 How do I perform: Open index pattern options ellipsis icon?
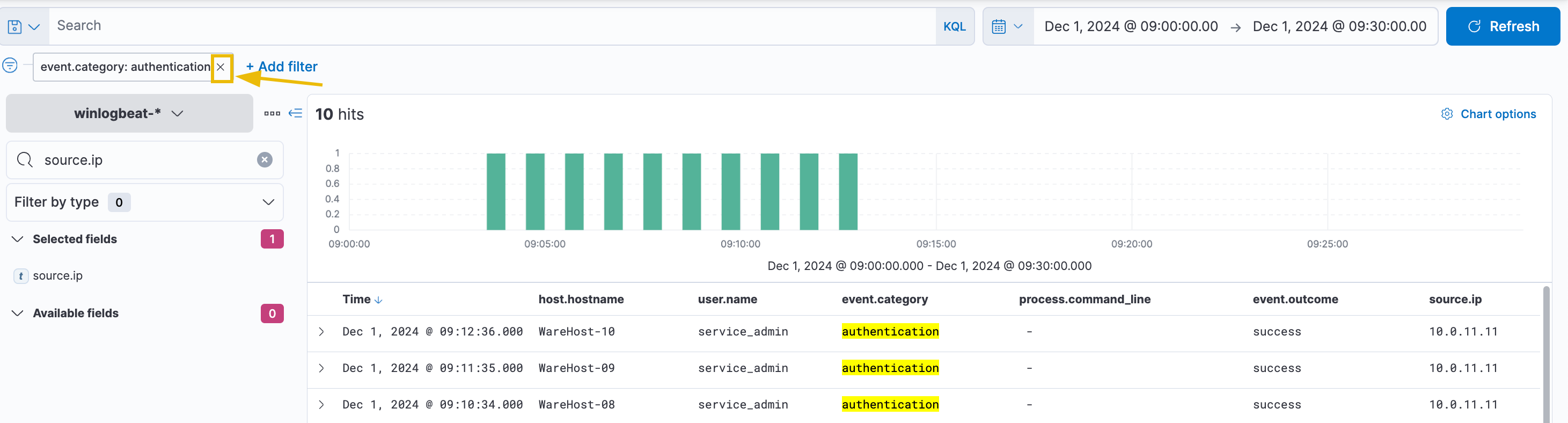pyautogui.click(x=272, y=113)
